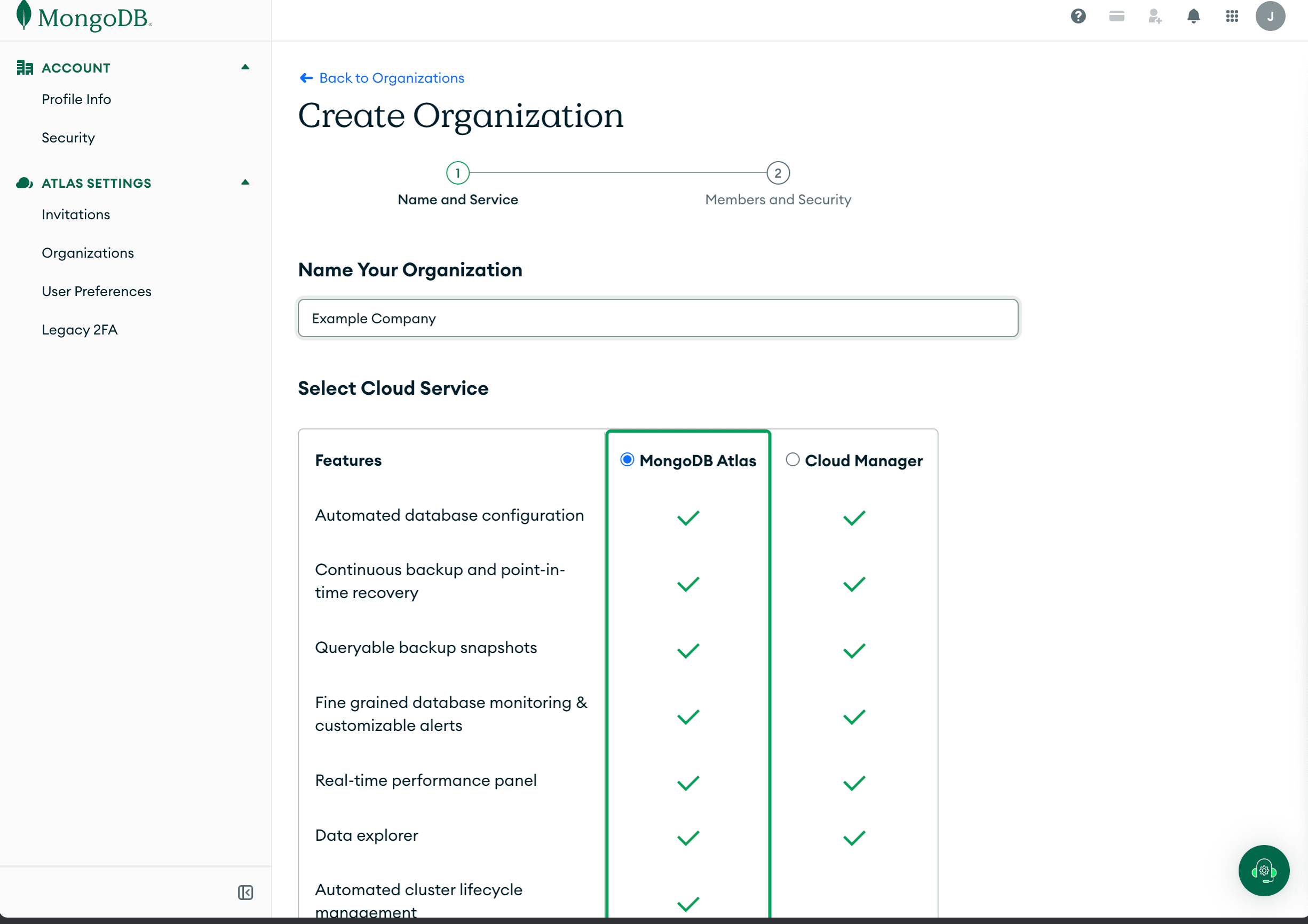Click 'Select Cloud Service' heading
The height and width of the screenshot is (924, 1308).
(x=393, y=388)
